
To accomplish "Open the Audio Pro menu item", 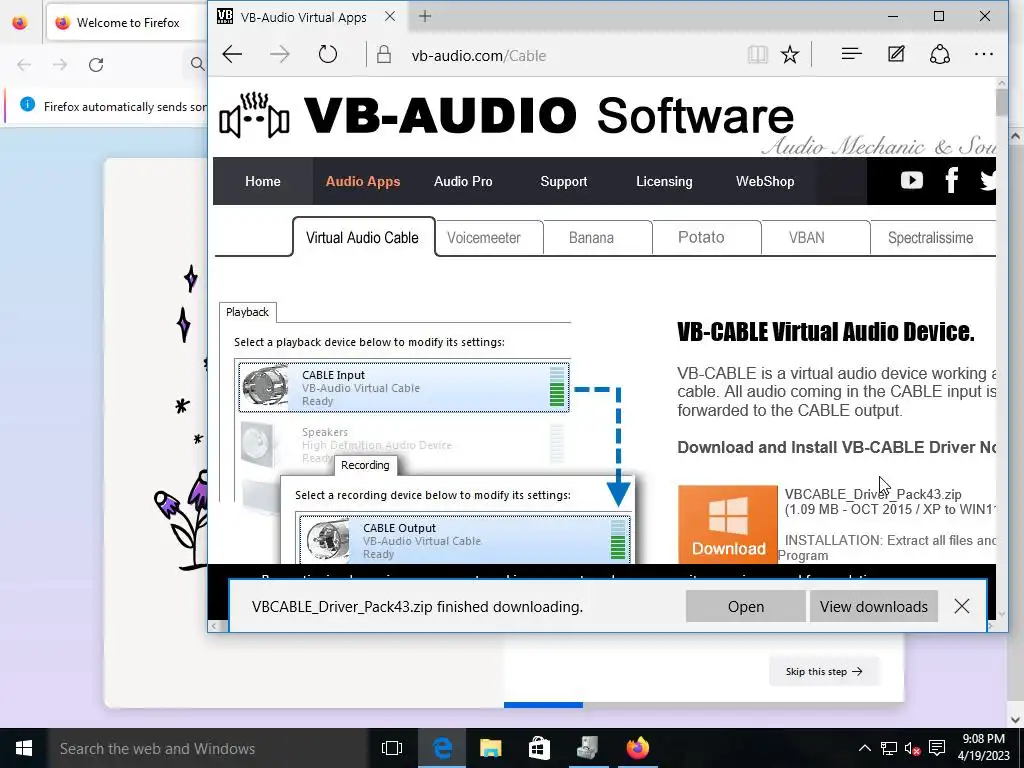I will (463, 182).
